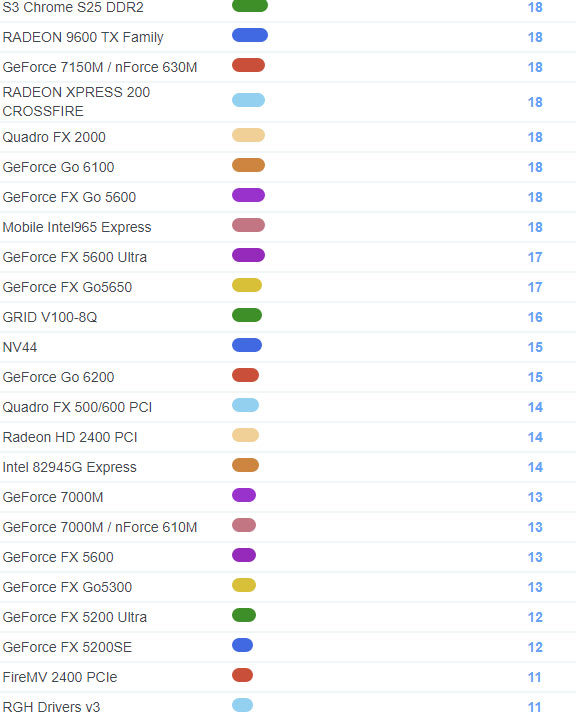
Task: Click score 13 for GeForce 7000M / nForce 610M
Action: tap(535, 527)
